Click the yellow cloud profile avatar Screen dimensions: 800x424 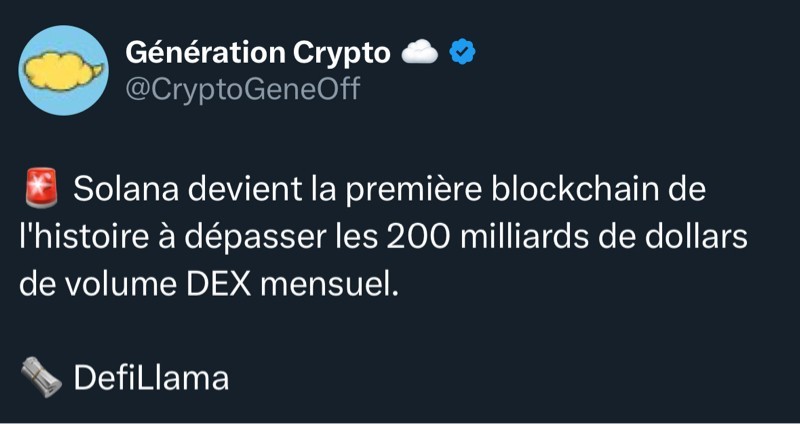coord(64,70)
